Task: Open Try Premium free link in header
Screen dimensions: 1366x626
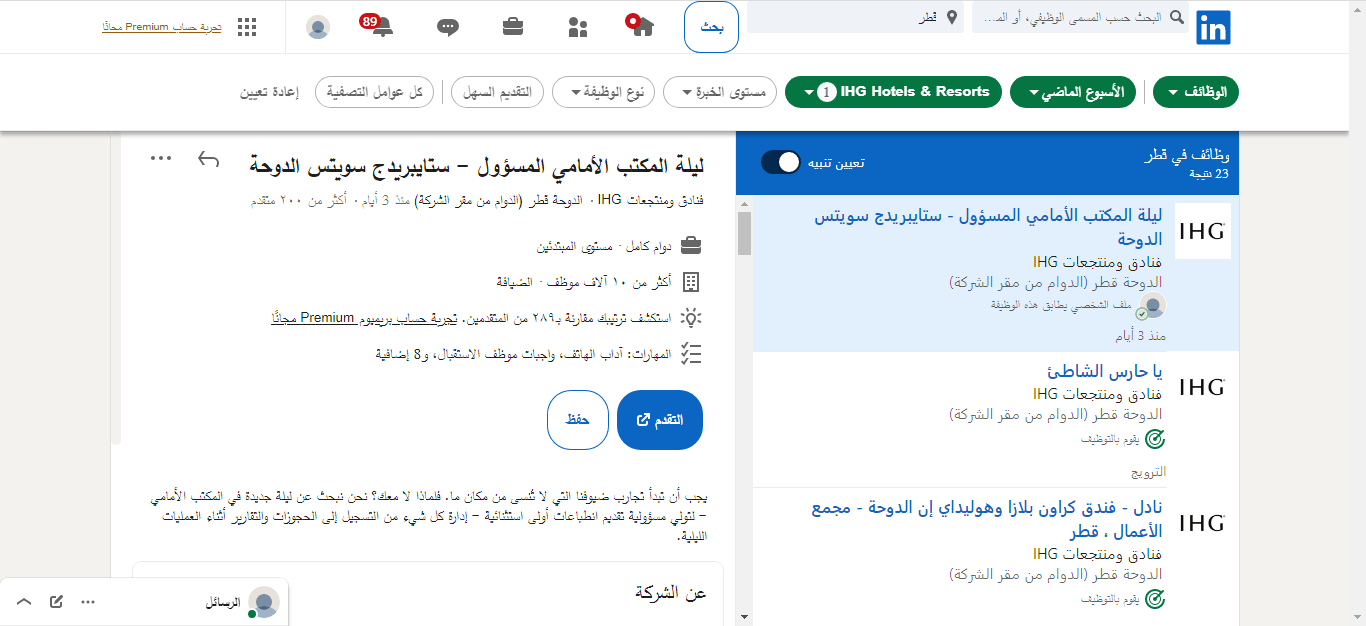Action: (162, 27)
